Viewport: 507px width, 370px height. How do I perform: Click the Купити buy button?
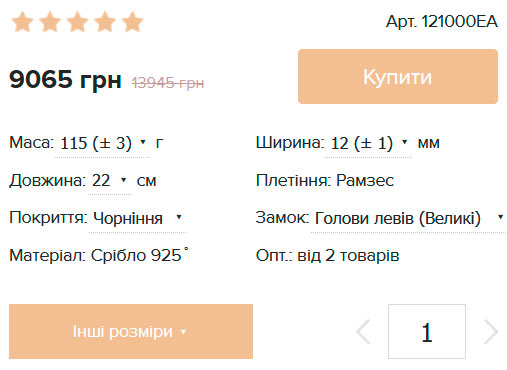coord(398,76)
